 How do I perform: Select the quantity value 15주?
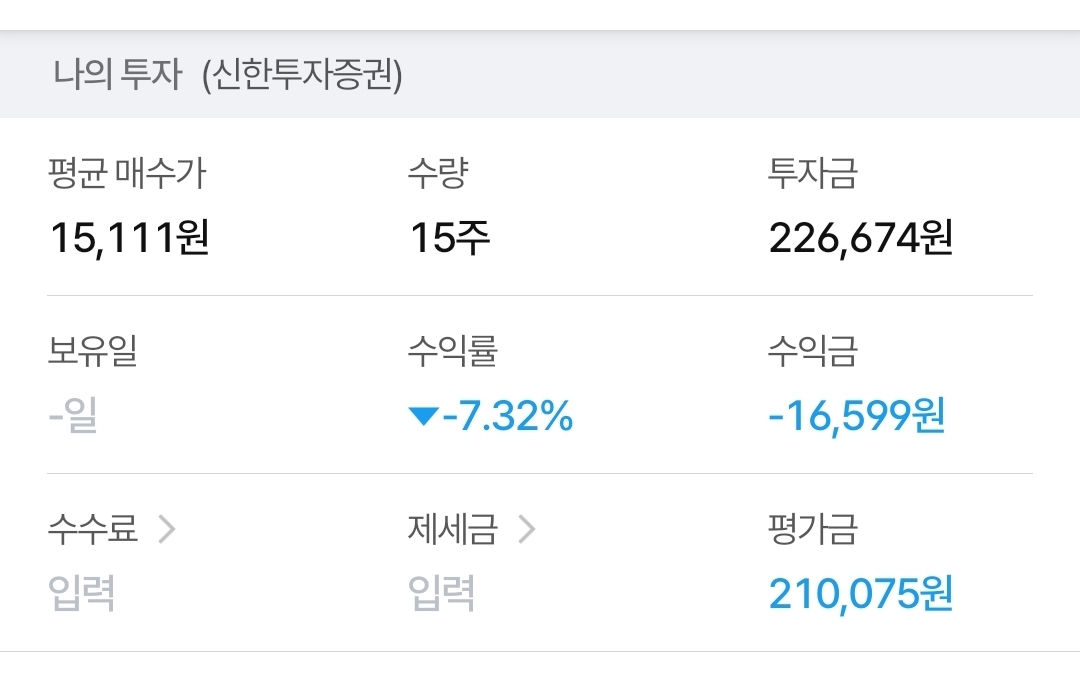pyautogui.click(x=450, y=238)
